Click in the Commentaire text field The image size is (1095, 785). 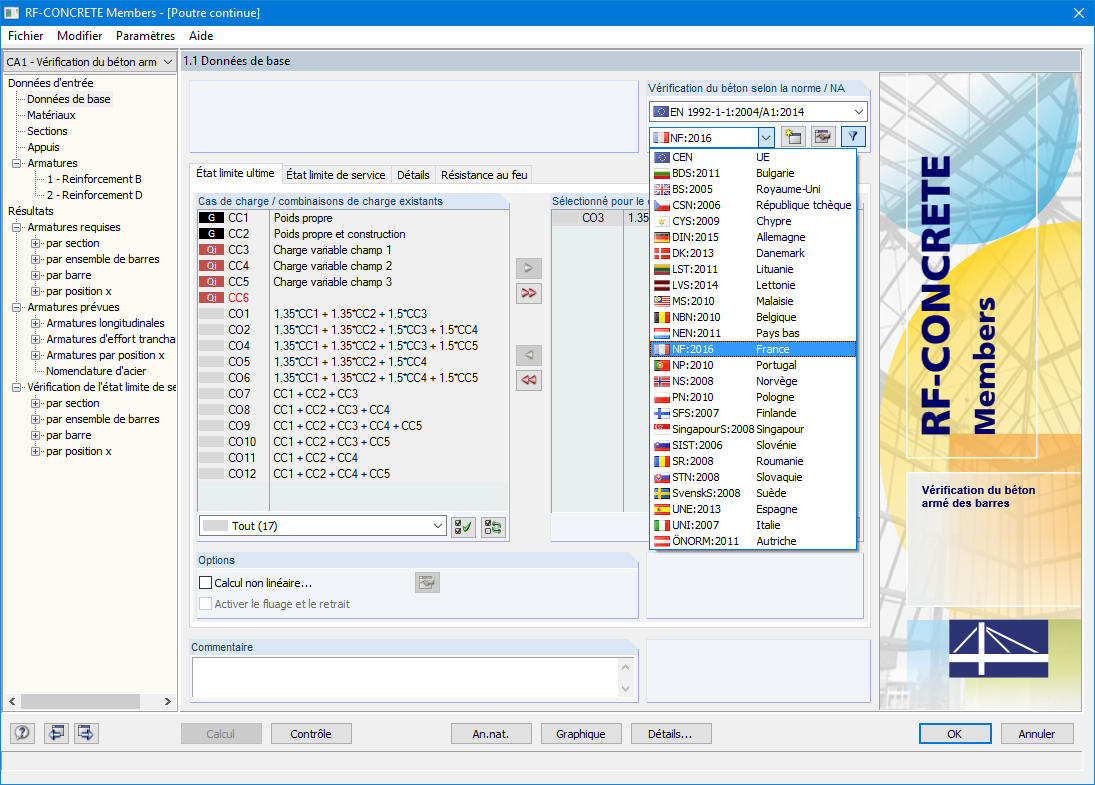pyautogui.click(x=406, y=677)
